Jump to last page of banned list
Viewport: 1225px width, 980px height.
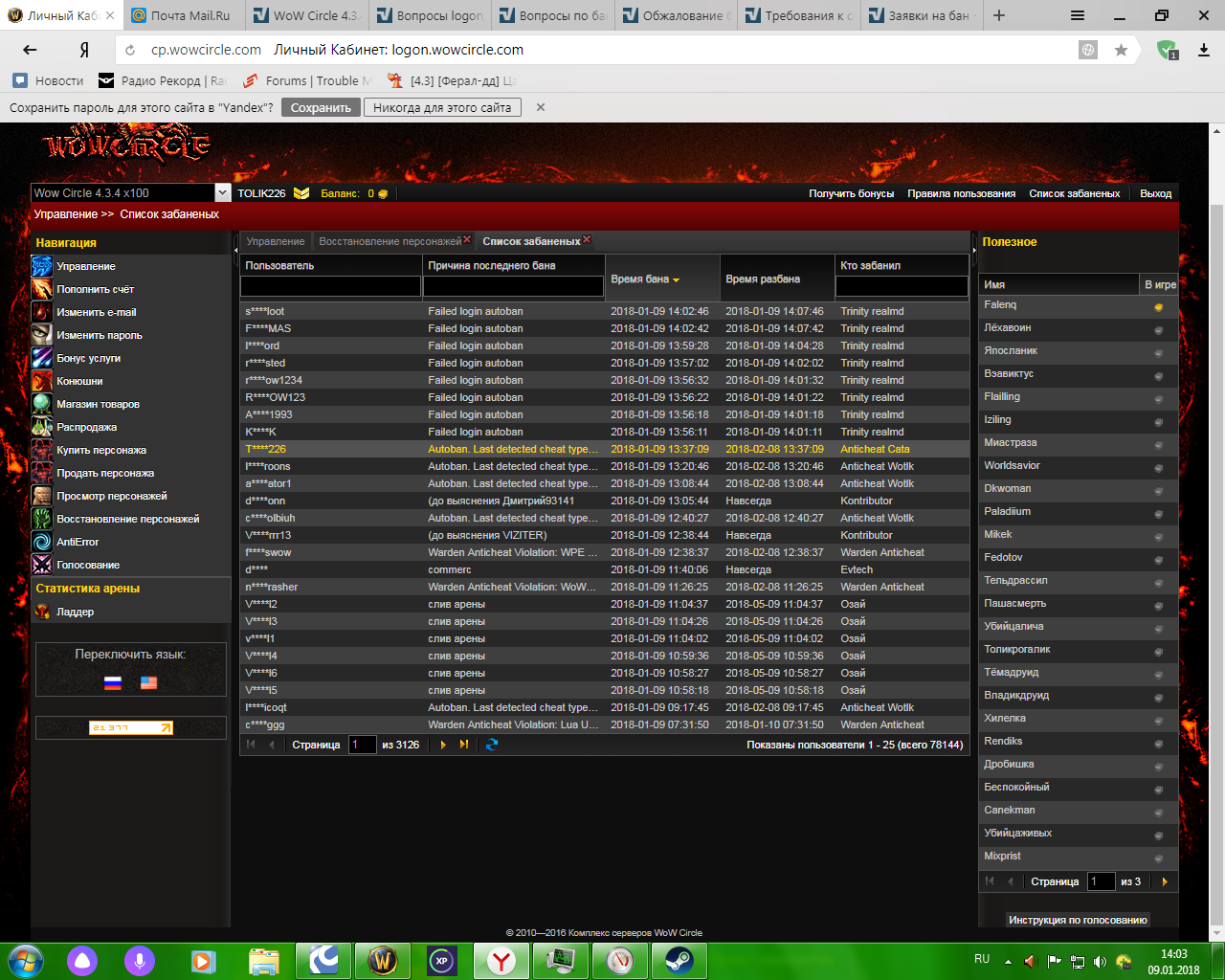[464, 745]
